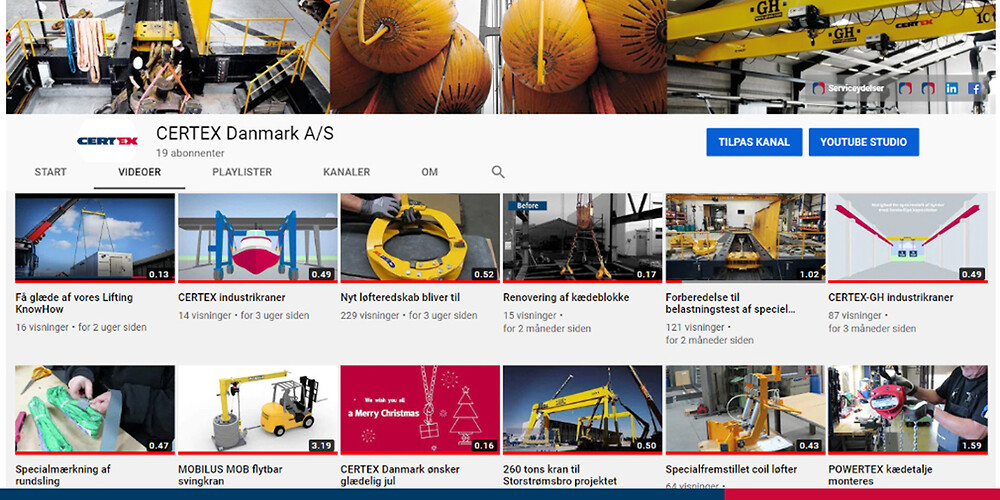Screen dimensions: 1000x500
Task: Play the Renovering af kædeblokke thumbnail
Action: (583, 238)
